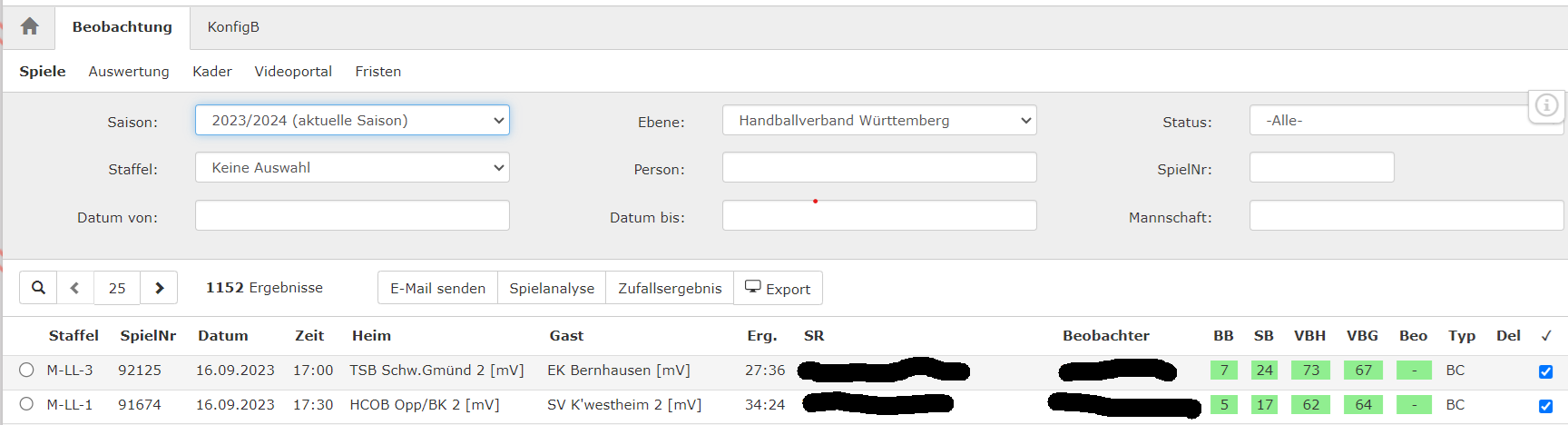Click the green BB value 7 cell
Image resolution: width=1568 pixels, height=425 pixels.
(1224, 370)
